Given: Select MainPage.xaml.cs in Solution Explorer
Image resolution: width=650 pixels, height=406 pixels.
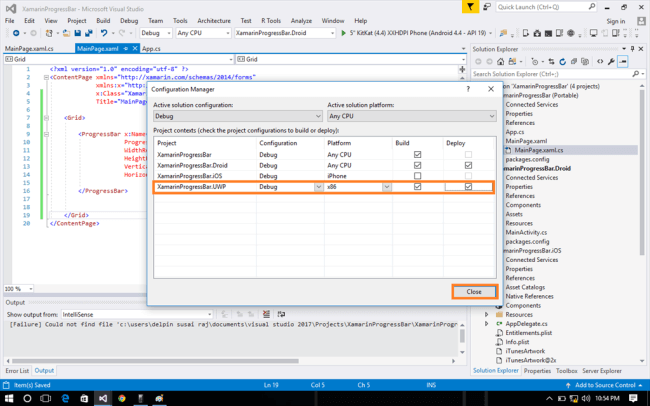Looking at the screenshot, I should pos(538,149).
